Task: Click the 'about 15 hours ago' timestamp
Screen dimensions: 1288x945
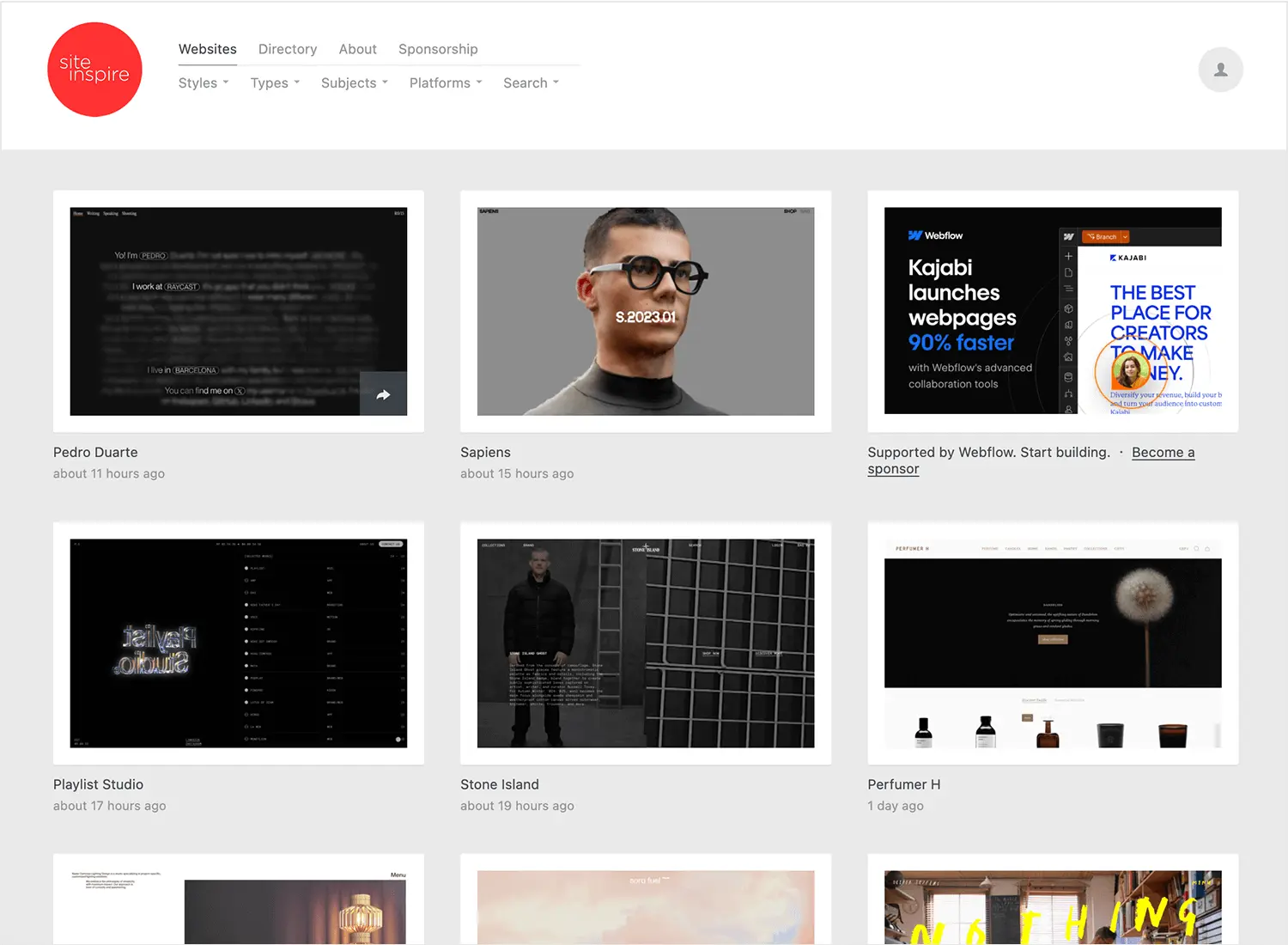Action: pos(517,474)
